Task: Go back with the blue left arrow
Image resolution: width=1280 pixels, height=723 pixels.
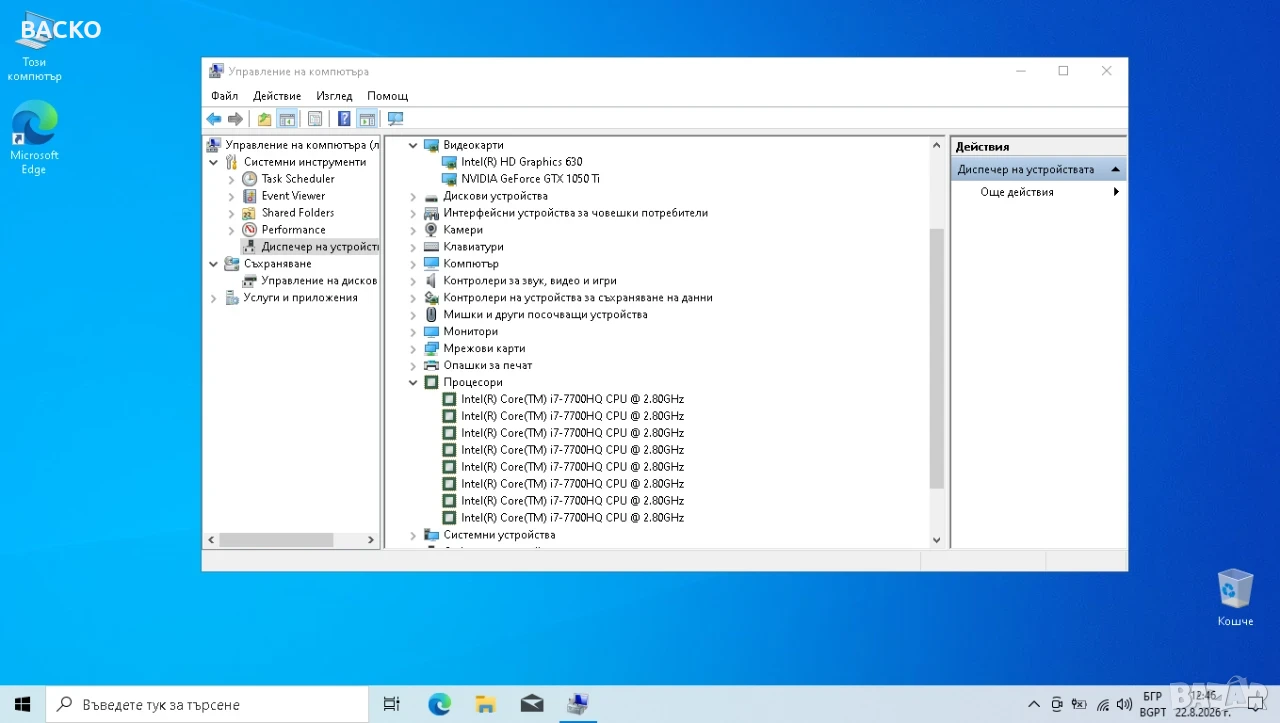Action: click(x=214, y=119)
